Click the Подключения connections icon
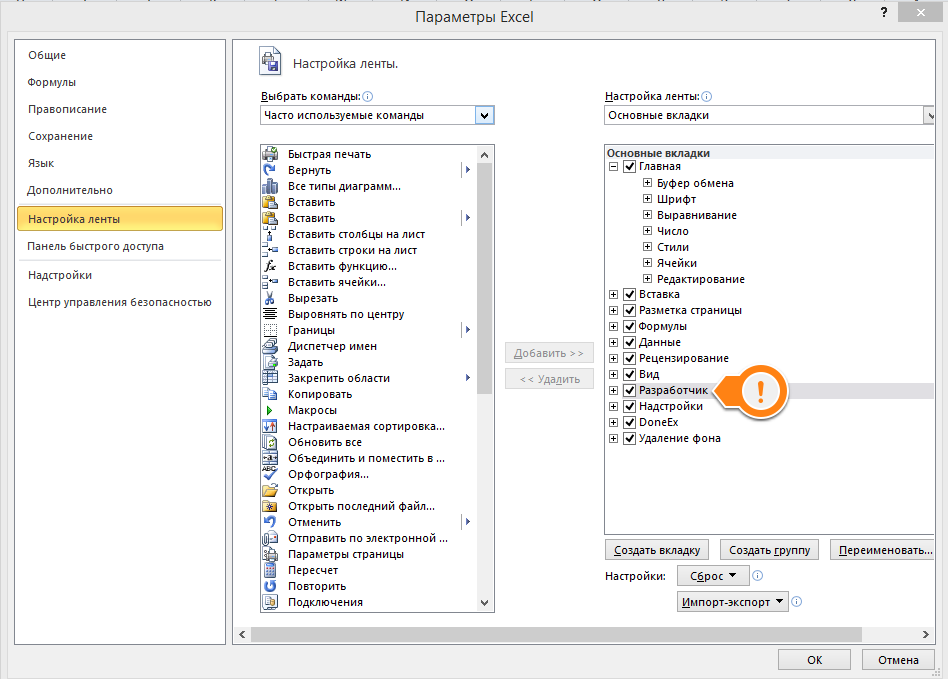This screenshot has height=679, width=948. tap(270, 602)
